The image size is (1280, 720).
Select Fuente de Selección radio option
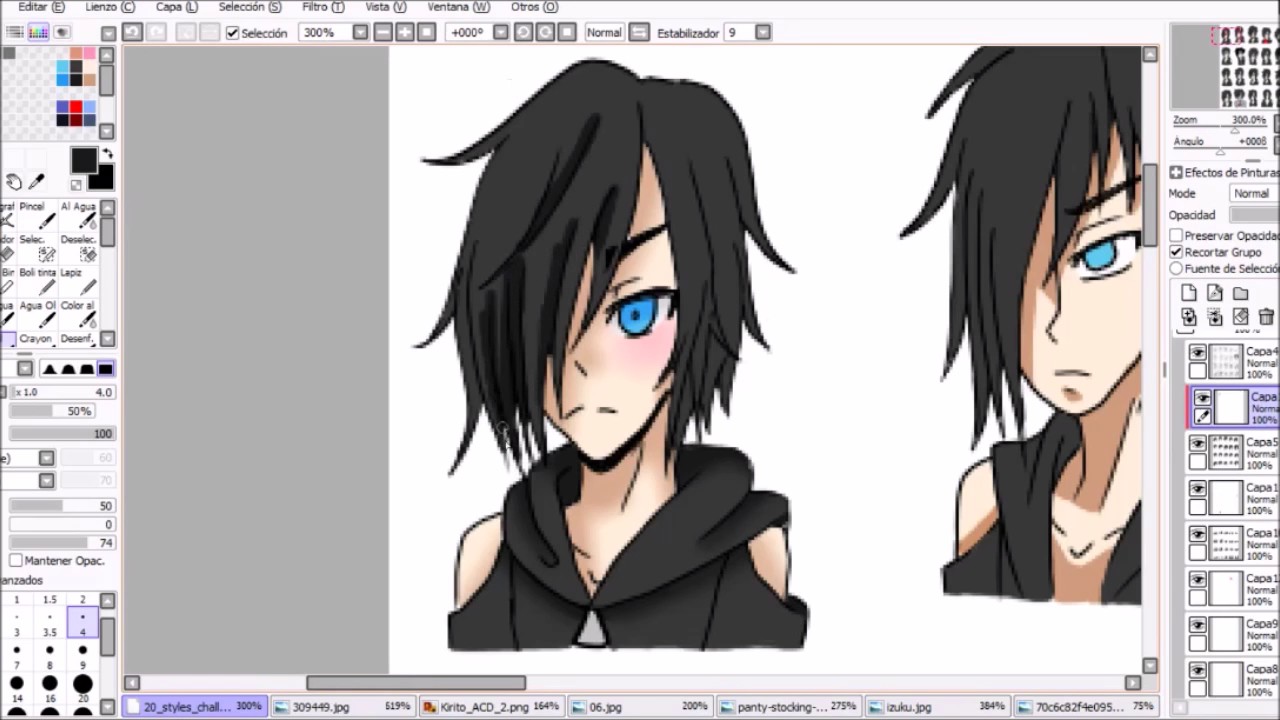(1176, 269)
